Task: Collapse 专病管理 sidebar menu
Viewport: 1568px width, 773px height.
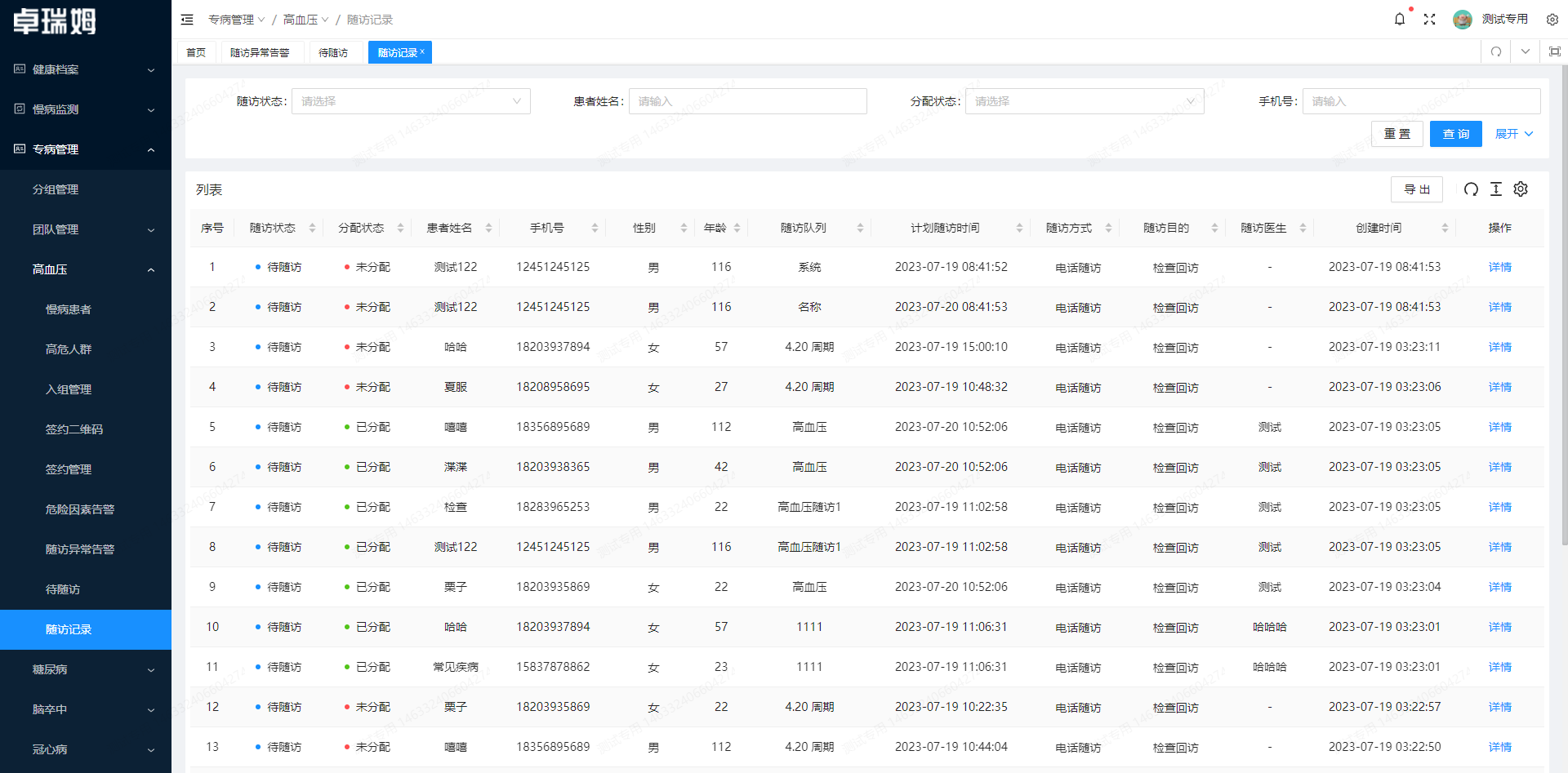Action: [x=86, y=149]
